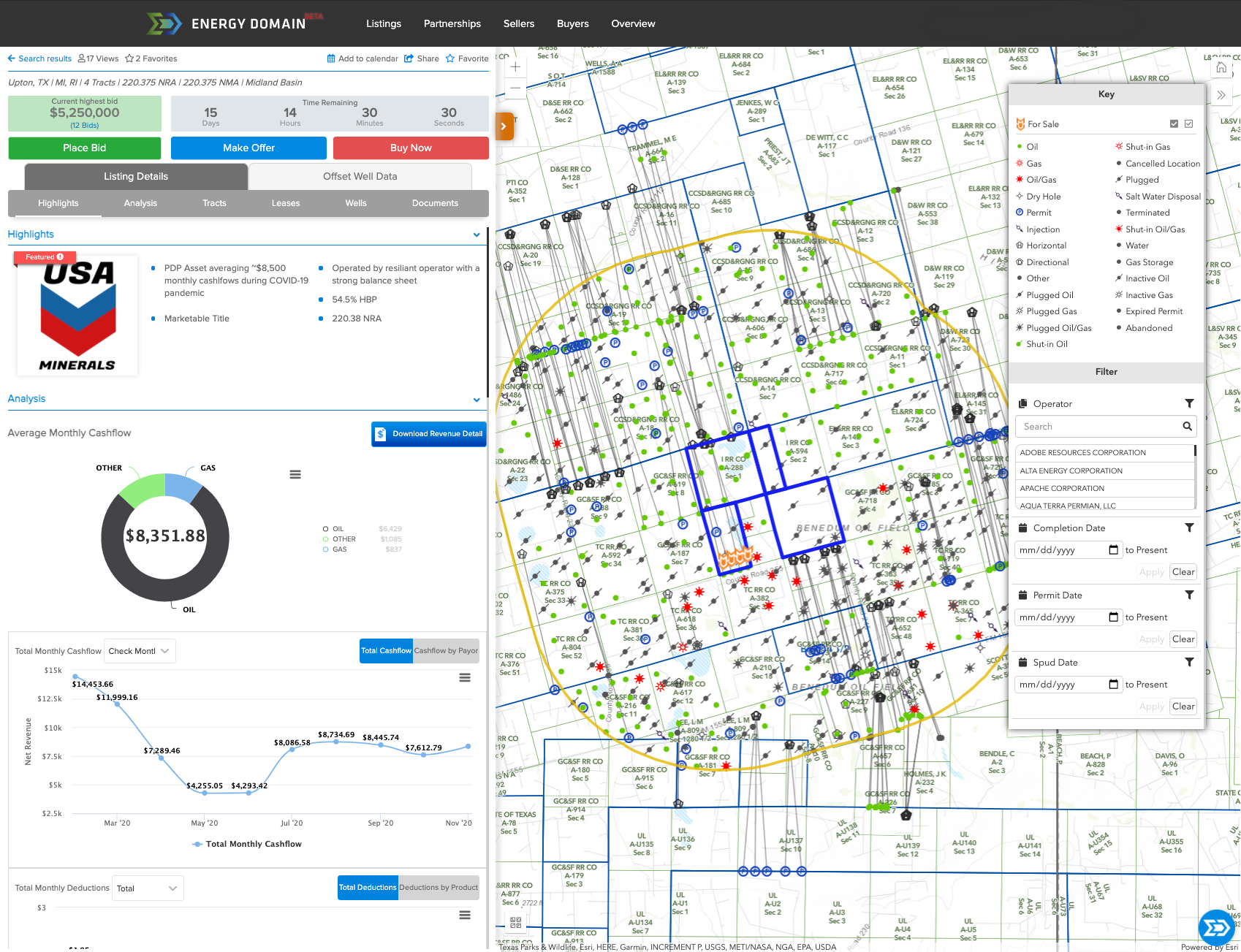Select AQUA TERRA PERMIAN, LLC operator

point(1105,505)
